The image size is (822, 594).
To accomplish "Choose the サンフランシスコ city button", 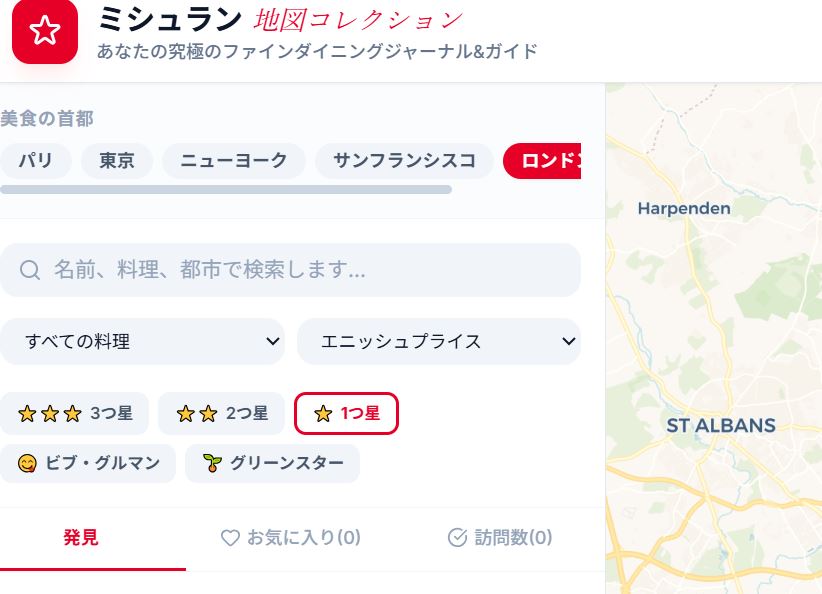I will (404, 160).
